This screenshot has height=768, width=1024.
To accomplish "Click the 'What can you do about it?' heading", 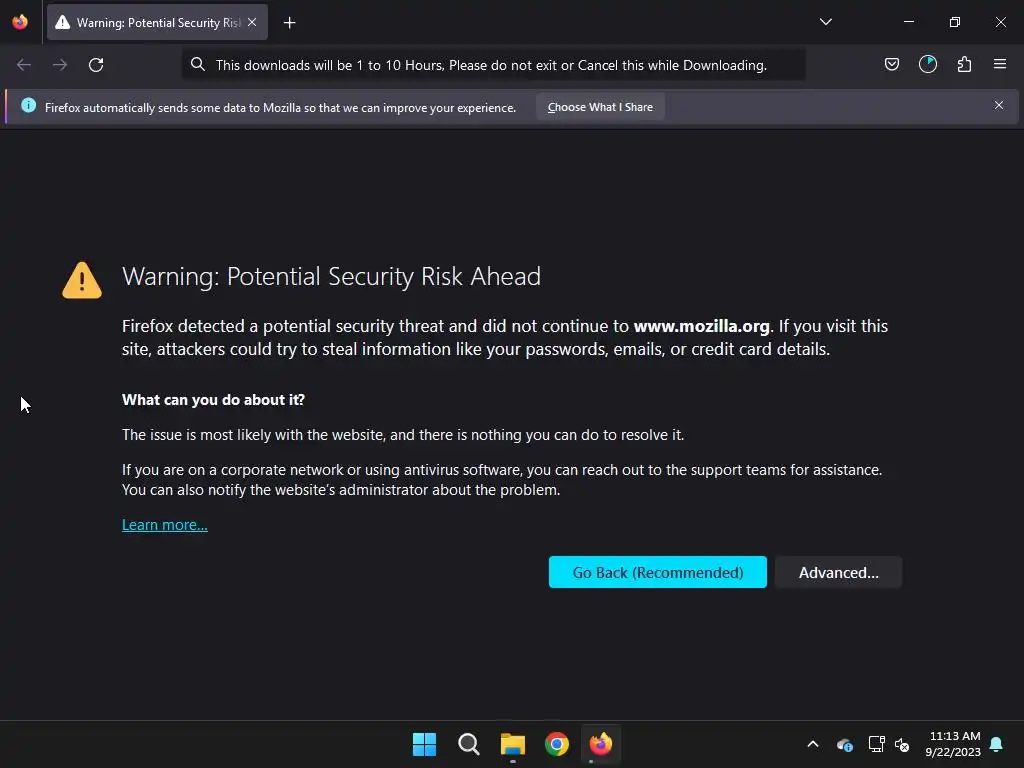I will [x=213, y=400].
